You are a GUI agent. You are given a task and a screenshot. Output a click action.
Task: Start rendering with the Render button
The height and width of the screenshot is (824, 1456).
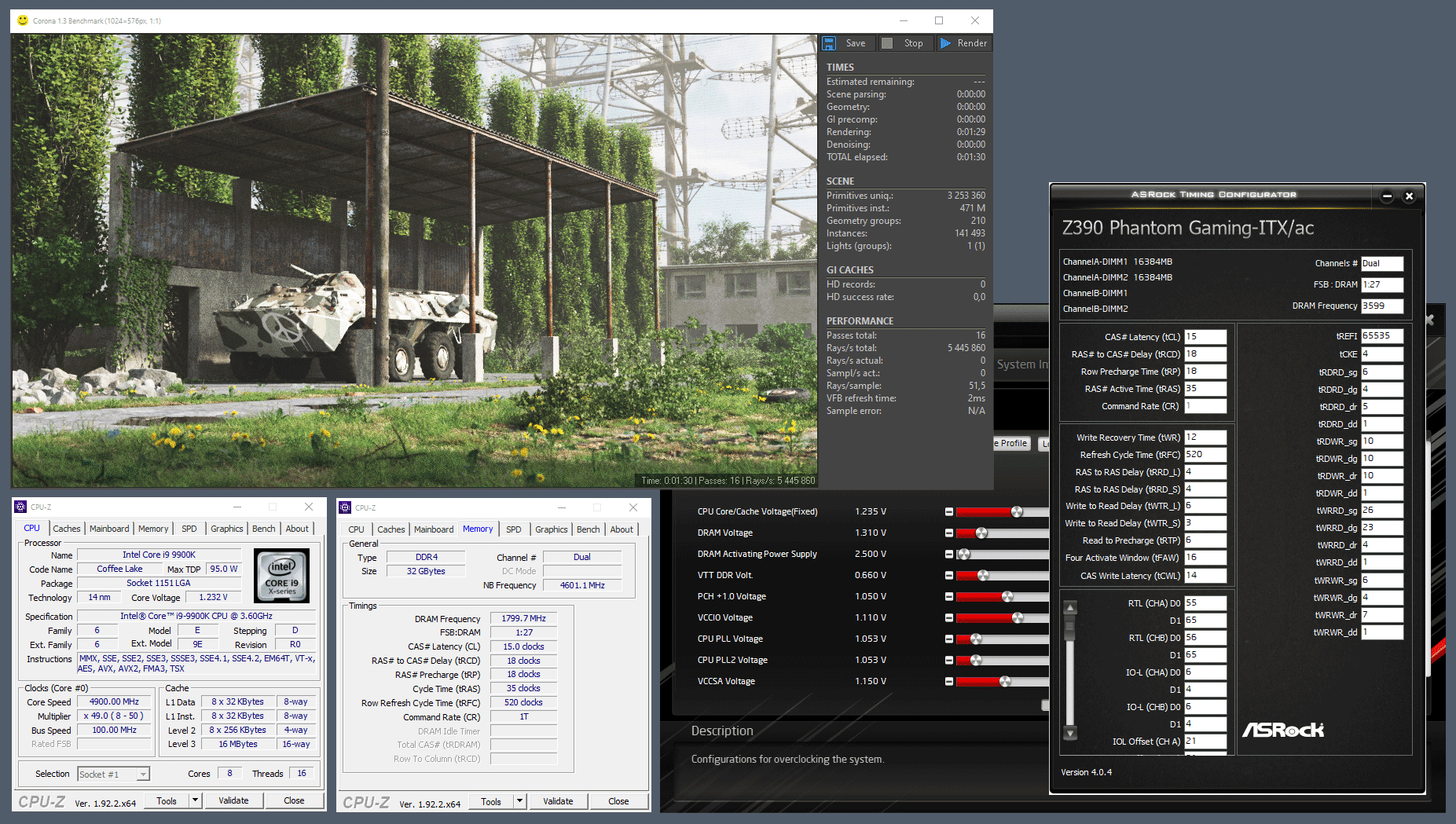point(964,43)
